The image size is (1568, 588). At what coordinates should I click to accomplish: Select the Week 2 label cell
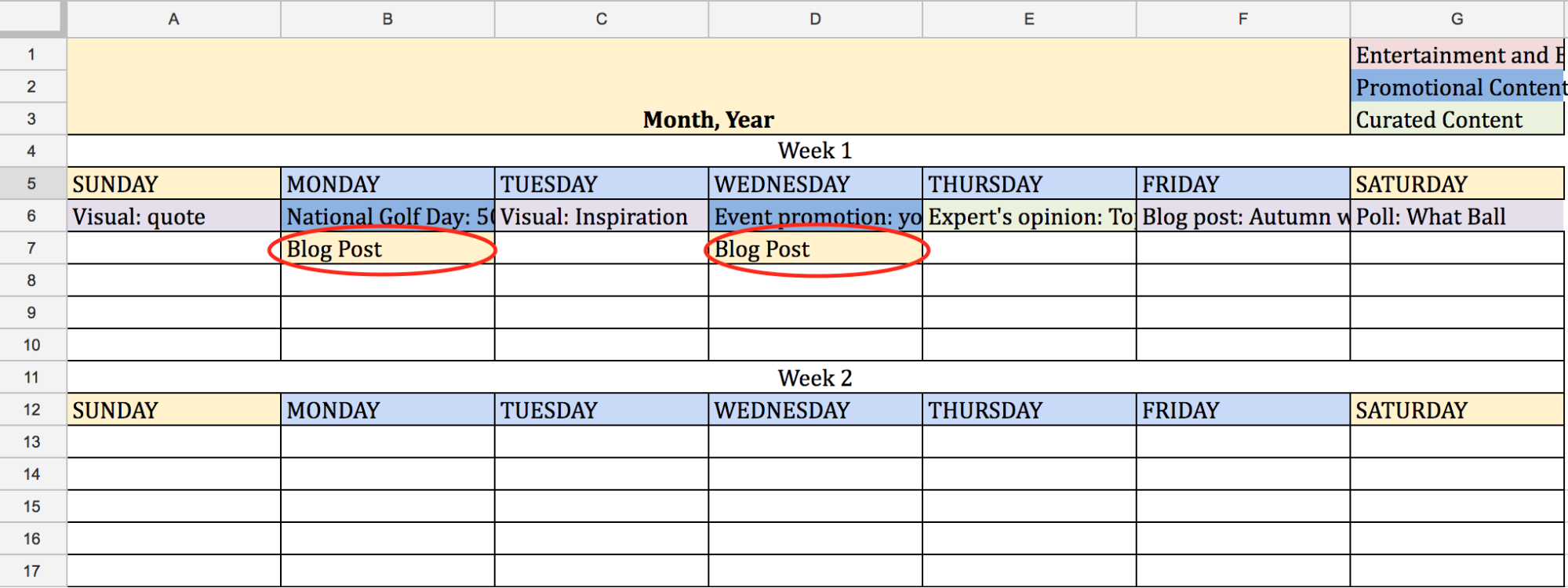coord(815,378)
